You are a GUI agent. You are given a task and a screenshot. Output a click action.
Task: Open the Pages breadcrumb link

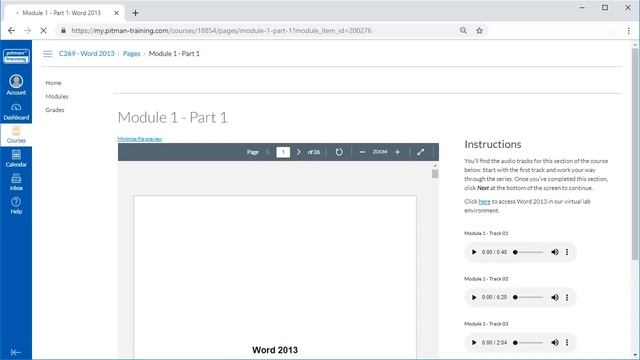[131, 53]
